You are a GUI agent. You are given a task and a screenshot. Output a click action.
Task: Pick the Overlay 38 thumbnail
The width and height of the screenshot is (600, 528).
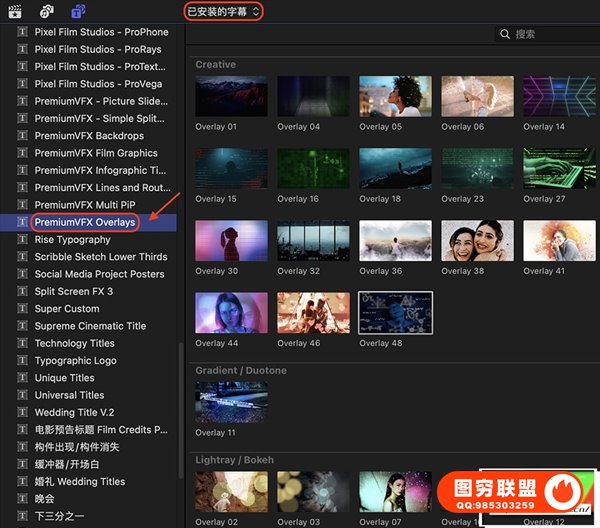click(477, 241)
